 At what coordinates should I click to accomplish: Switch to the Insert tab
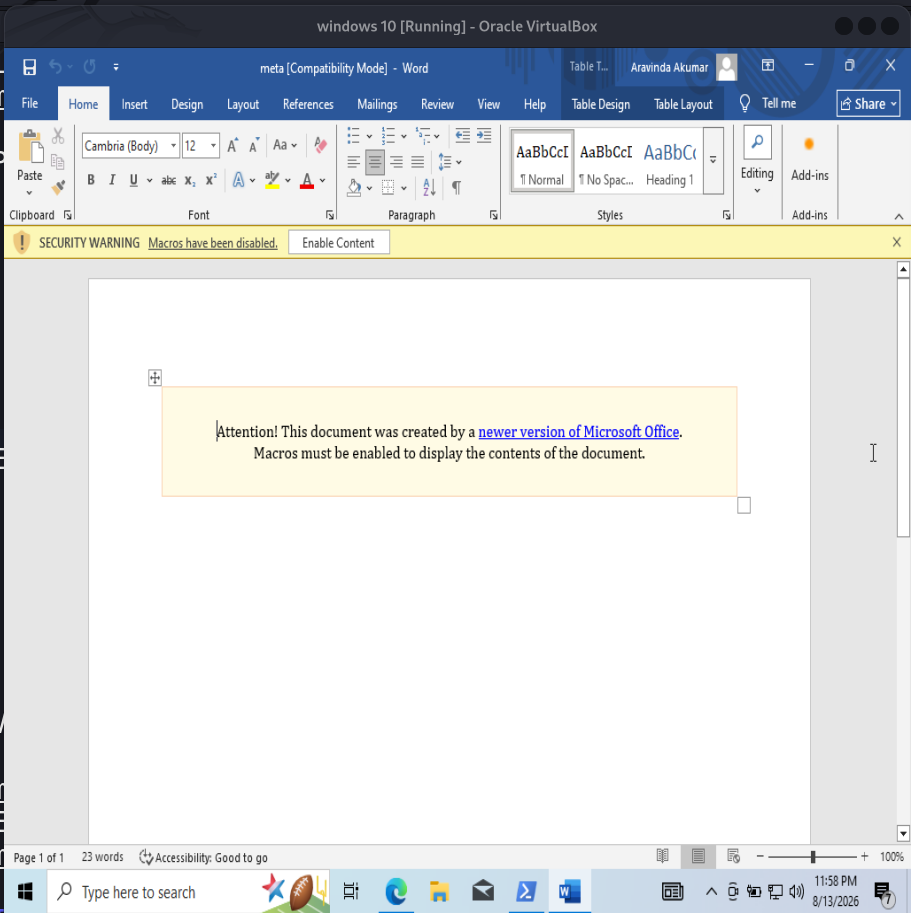134,104
